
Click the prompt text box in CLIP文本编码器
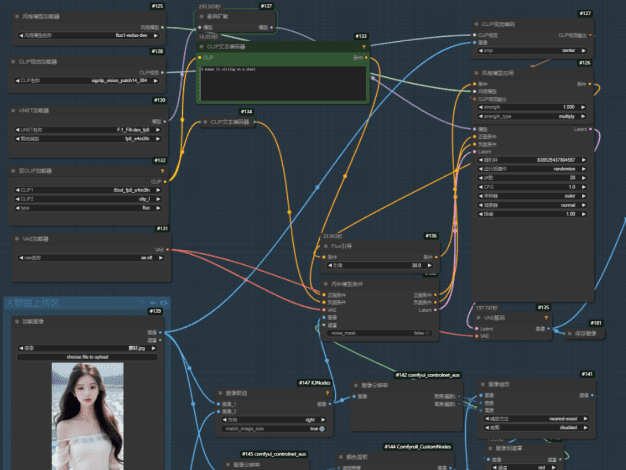(283, 83)
